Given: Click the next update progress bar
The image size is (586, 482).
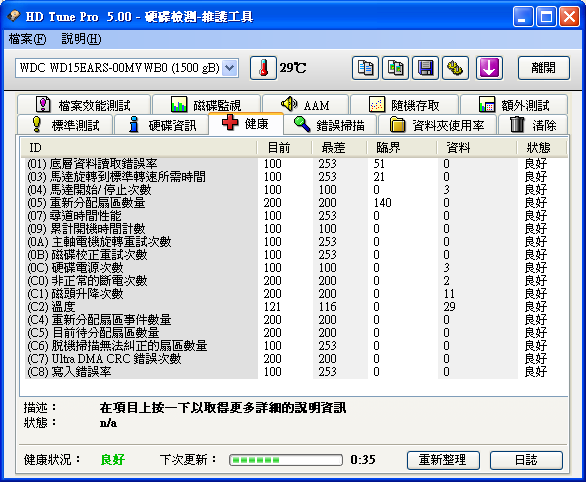Looking at the screenshot, I should pos(286,460).
